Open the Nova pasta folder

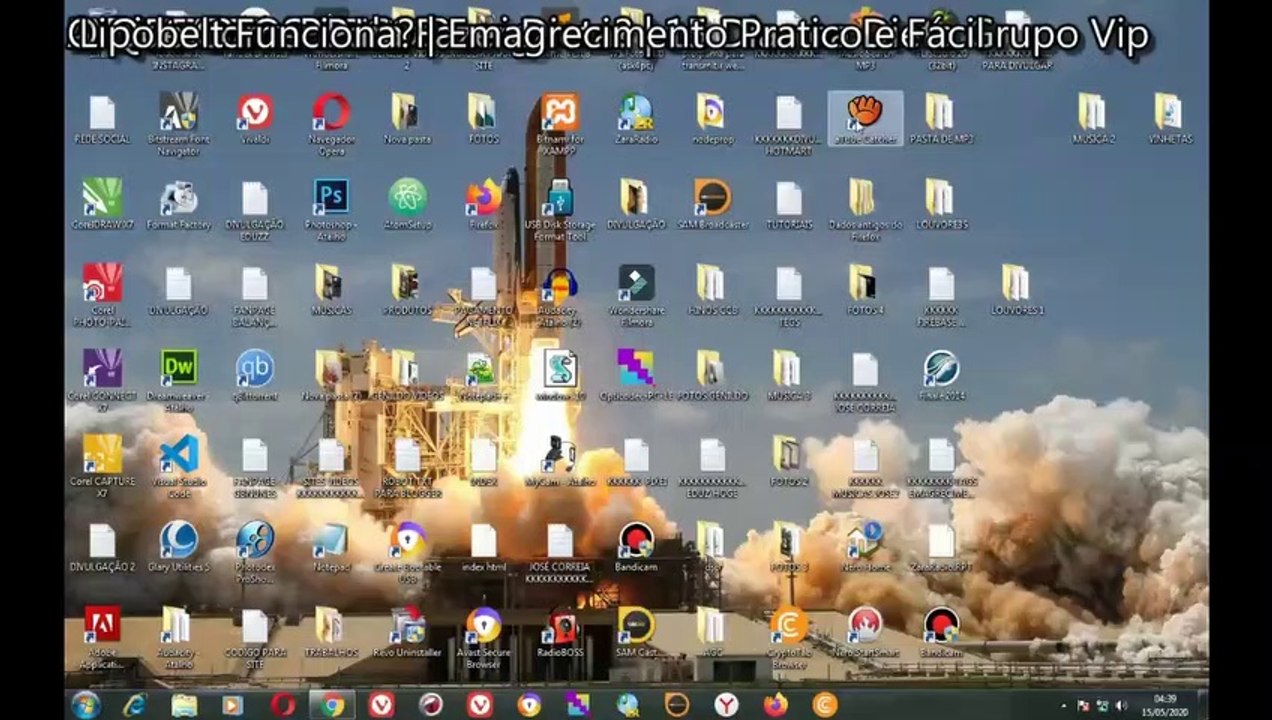407,119
